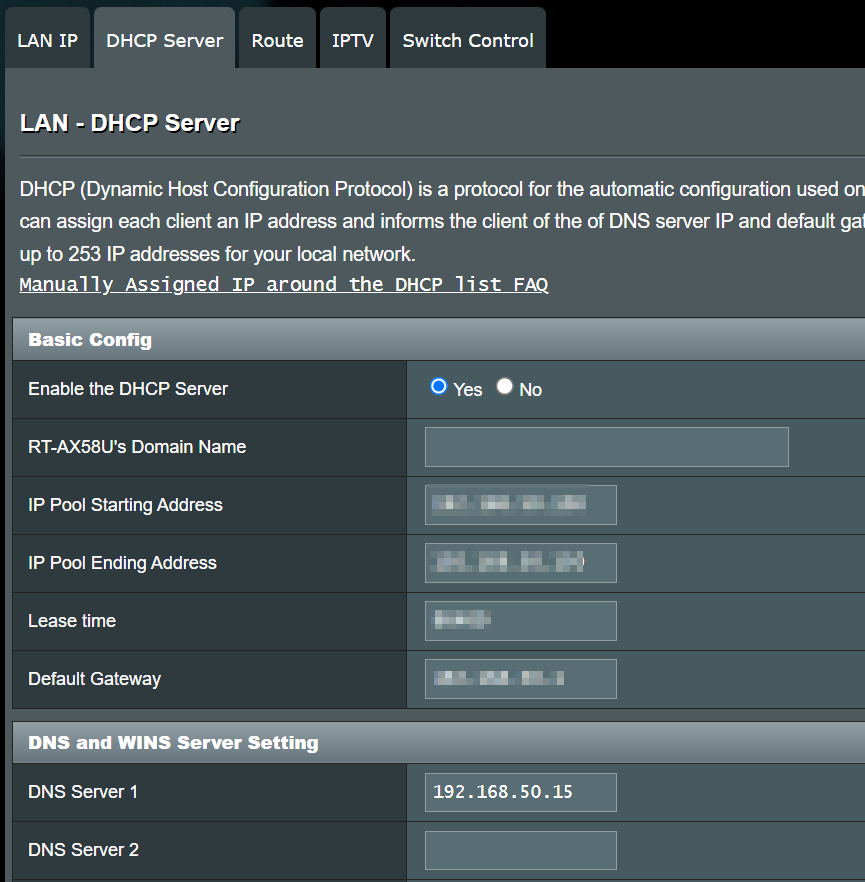Viewport: 865px width, 882px height.
Task: Open the Manually Assigned IP FAQ link
Action: [283, 285]
